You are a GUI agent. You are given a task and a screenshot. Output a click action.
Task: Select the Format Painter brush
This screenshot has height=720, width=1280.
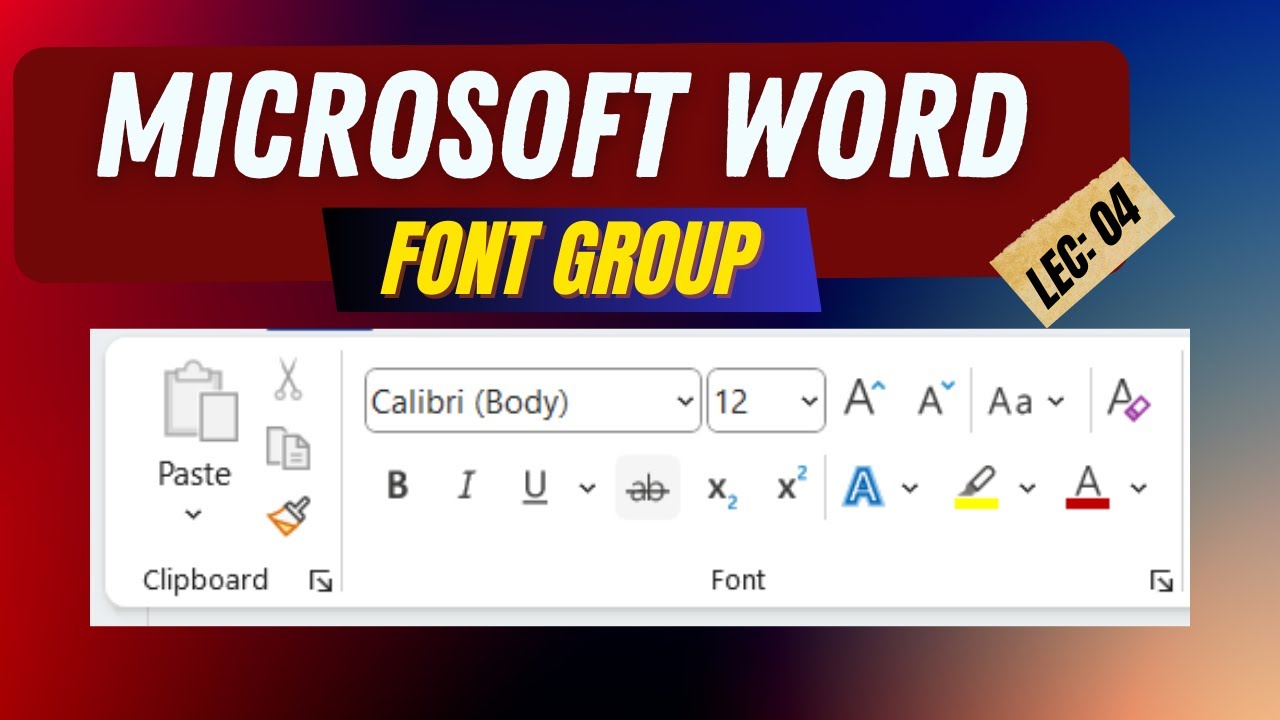point(288,515)
